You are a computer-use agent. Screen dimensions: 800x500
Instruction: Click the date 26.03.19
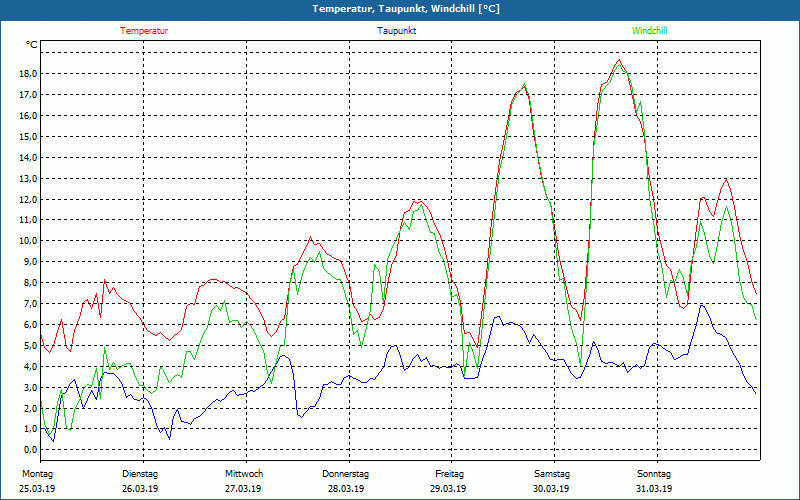point(140,489)
